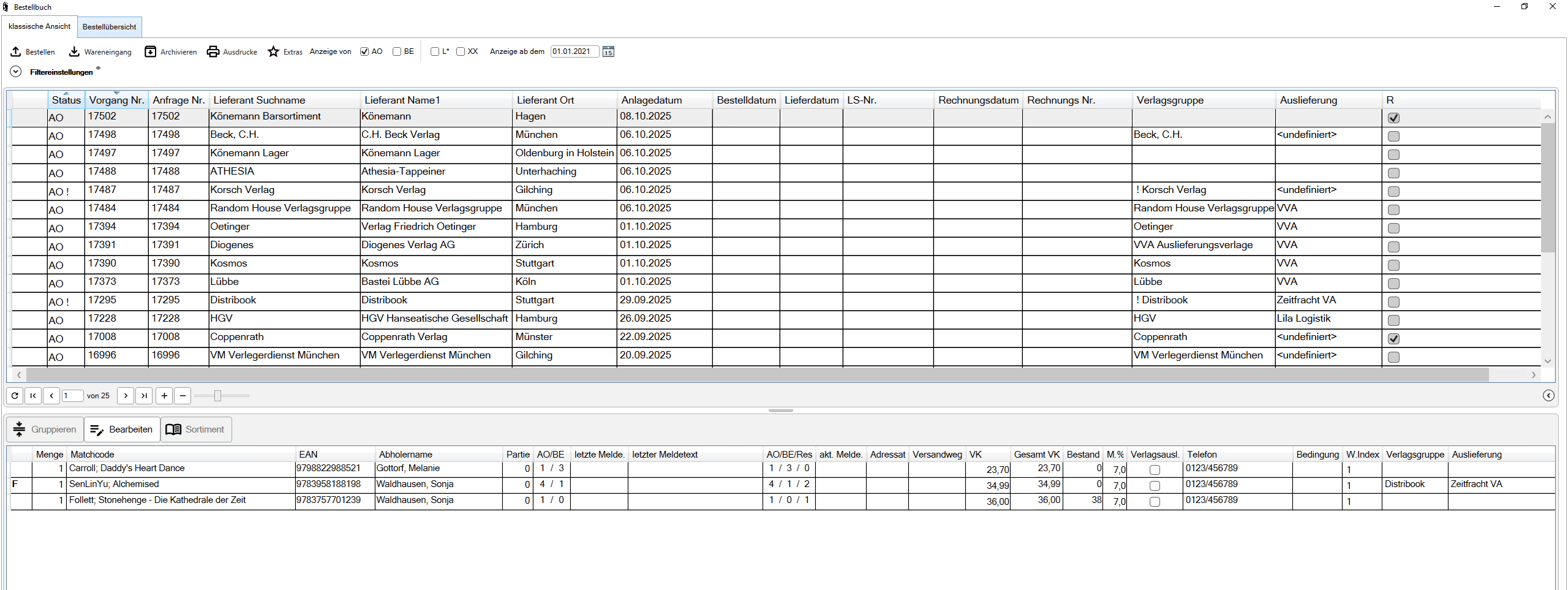Click the vertical scrollbar of order list
The width and height of the screenshot is (1568, 590).
tap(1548, 187)
